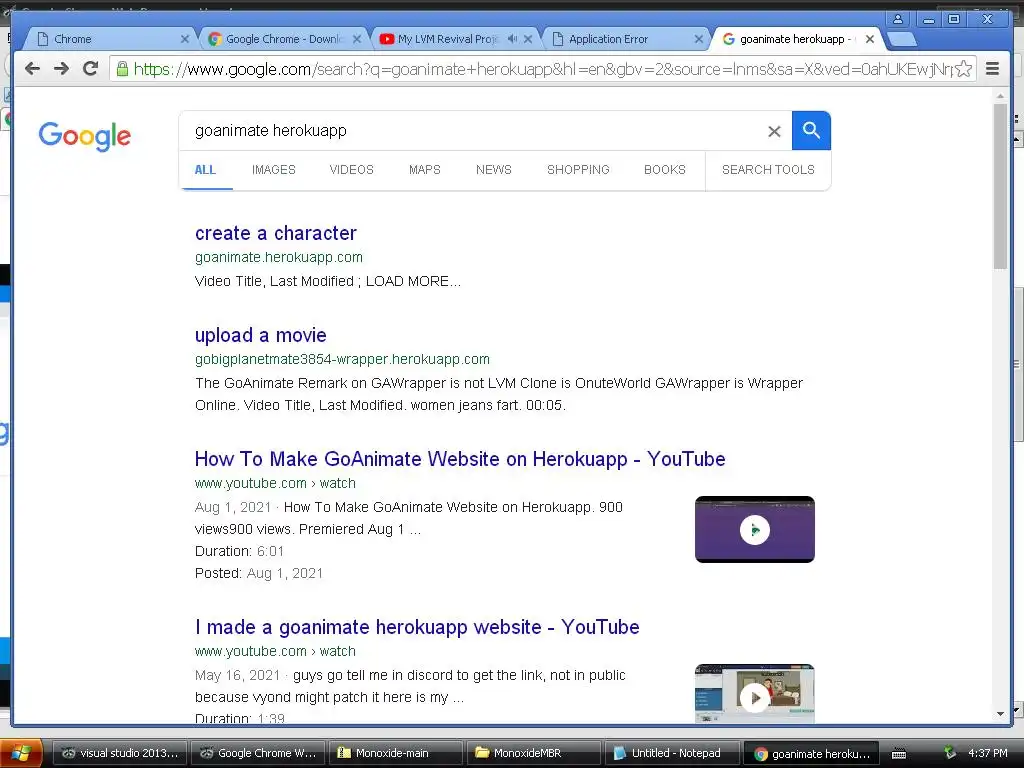Click the page vertical scrollbar thumb
This screenshot has width=1024, height=768.
1000,186
